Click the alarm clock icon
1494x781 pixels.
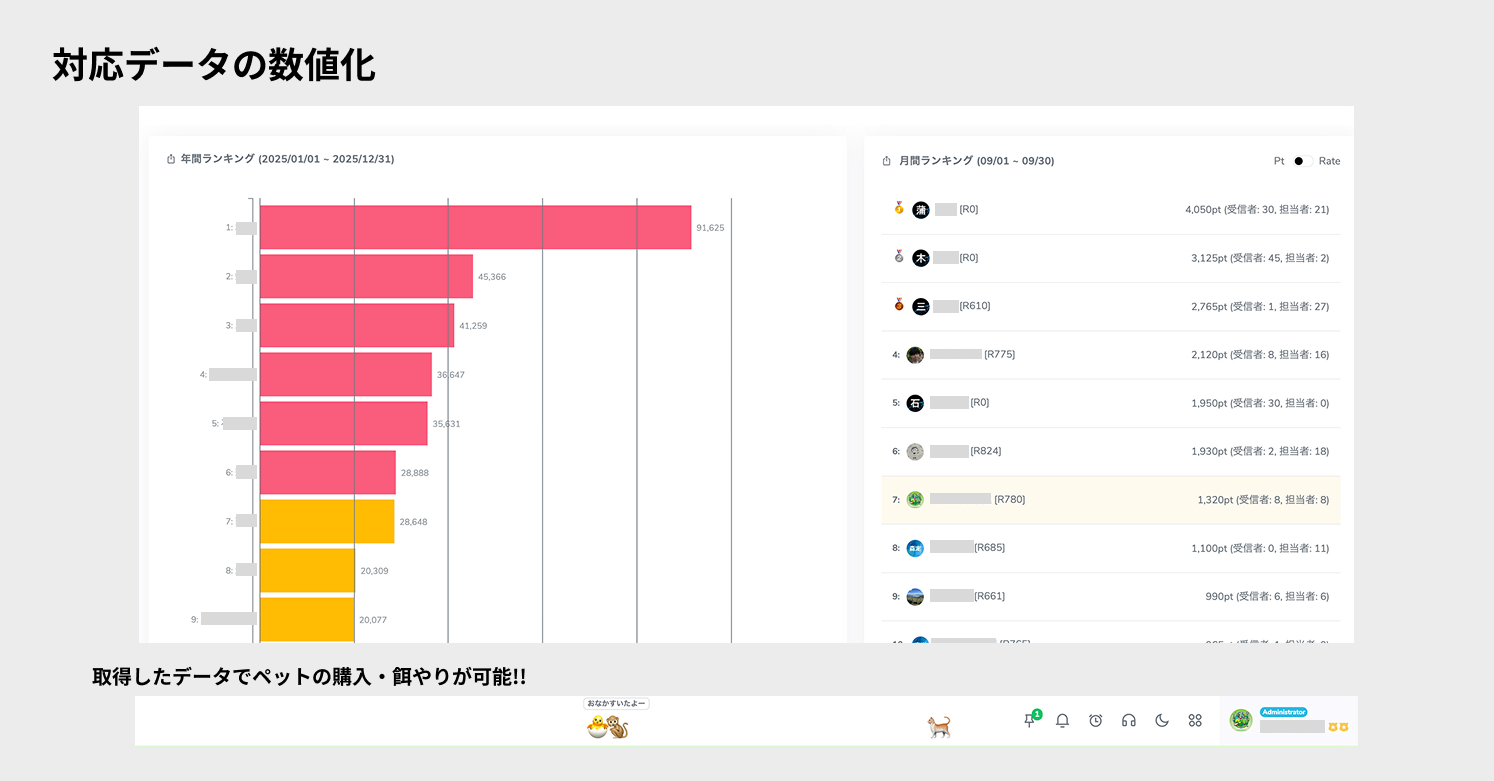point(1095,720)
